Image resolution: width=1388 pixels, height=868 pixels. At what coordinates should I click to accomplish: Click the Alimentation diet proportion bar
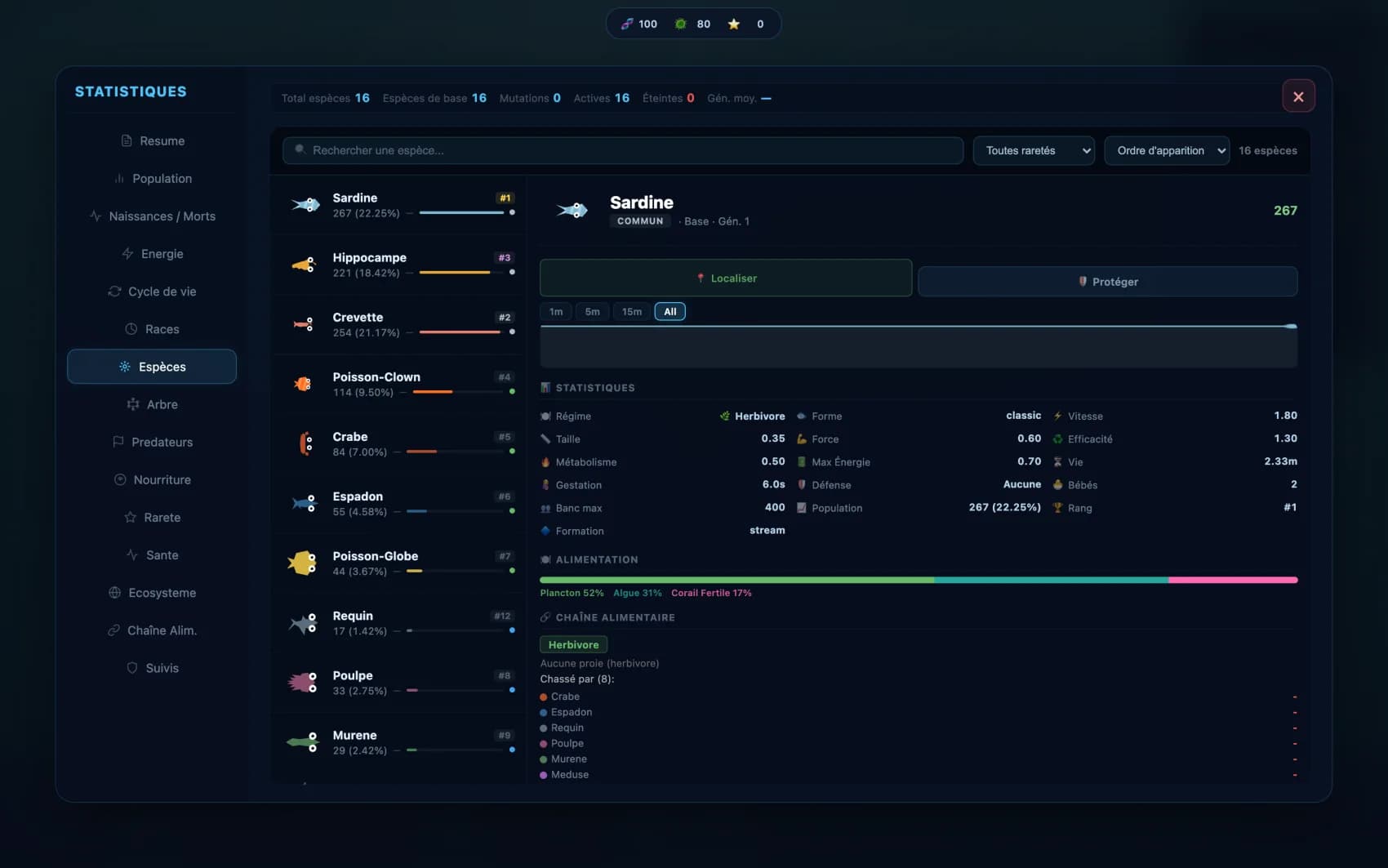click(919, 580)
